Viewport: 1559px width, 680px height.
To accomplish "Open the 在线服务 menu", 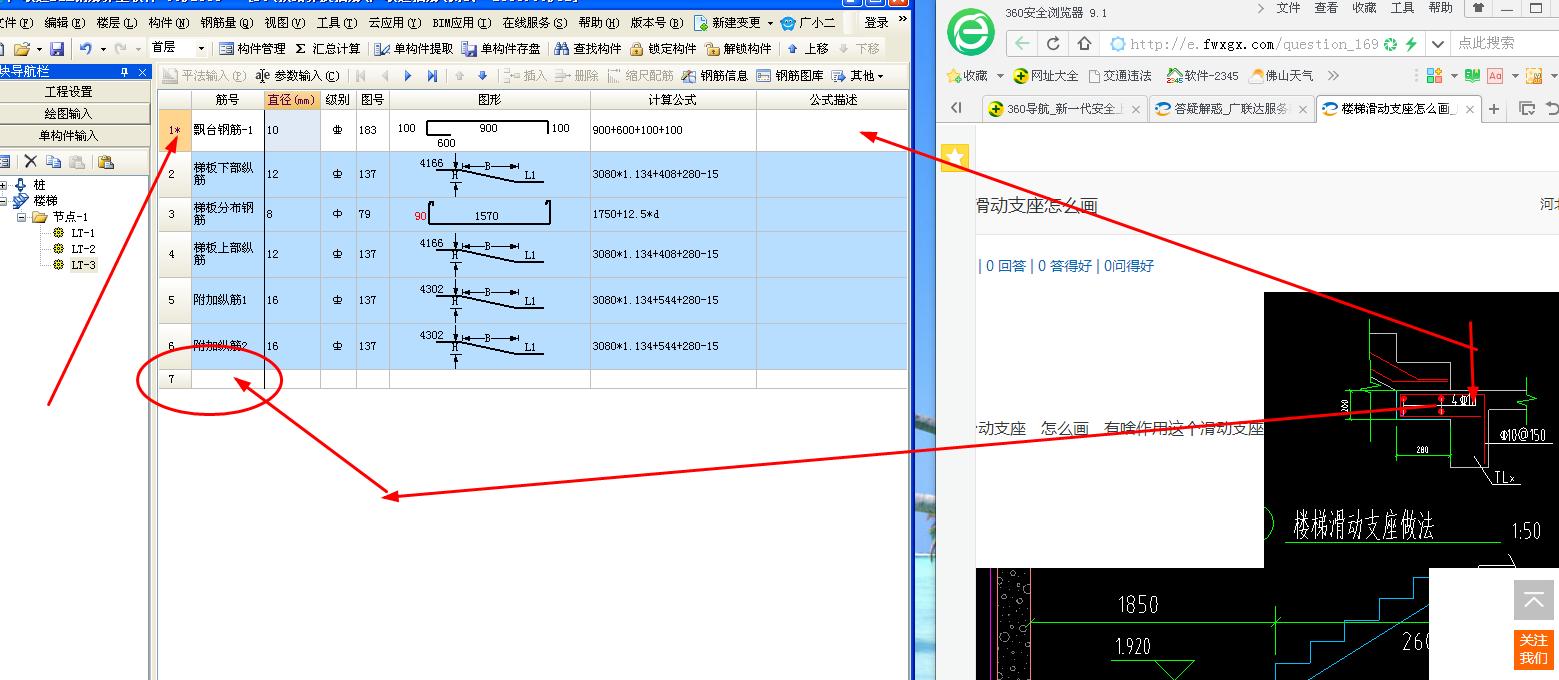I will point(535,23).
